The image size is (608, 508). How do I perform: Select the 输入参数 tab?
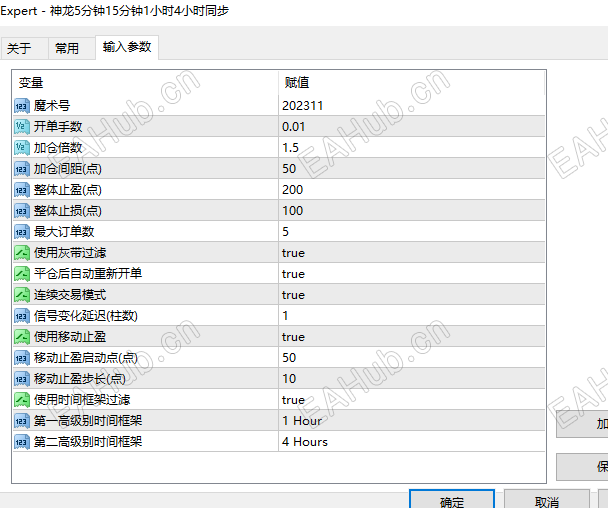[127, 47]
